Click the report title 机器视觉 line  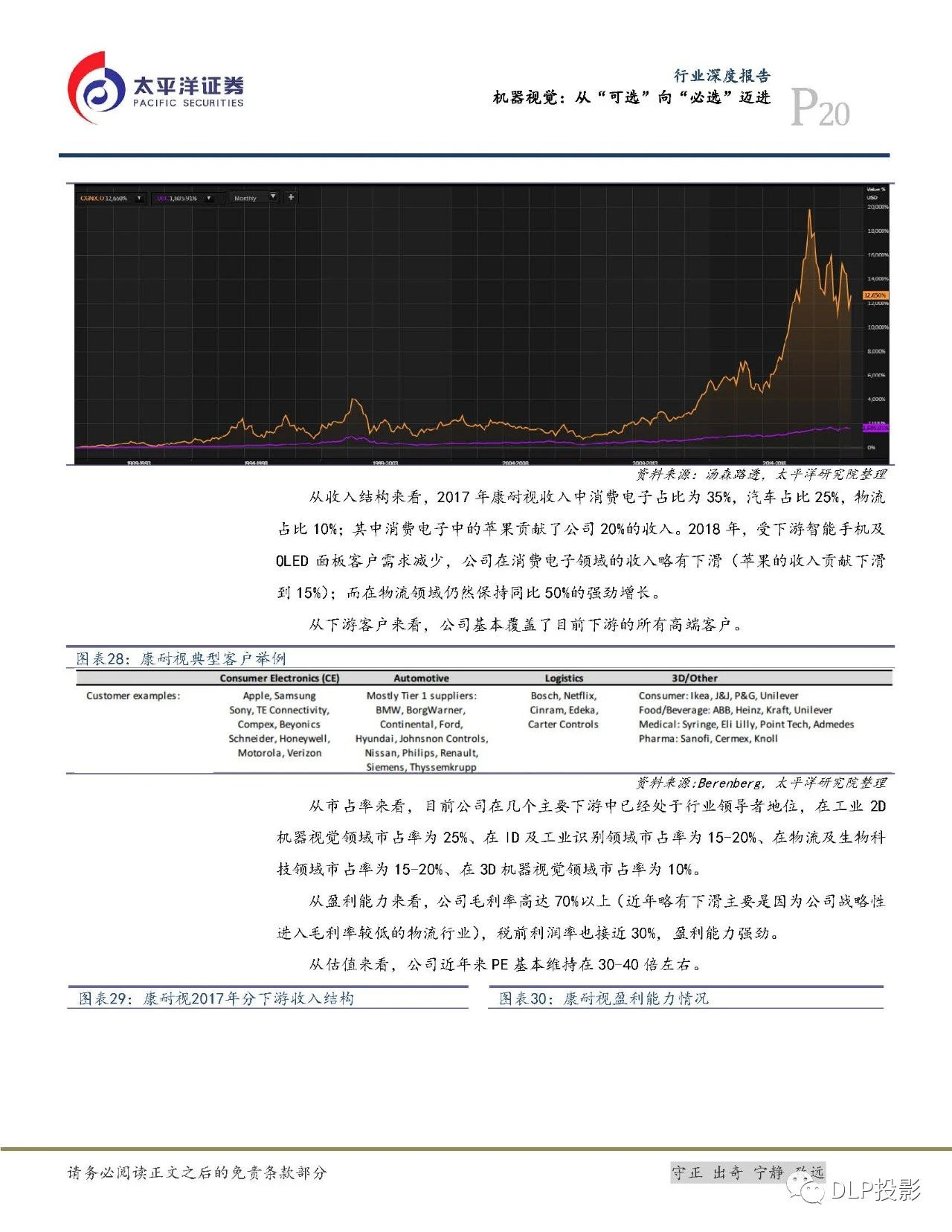(631, 97)
